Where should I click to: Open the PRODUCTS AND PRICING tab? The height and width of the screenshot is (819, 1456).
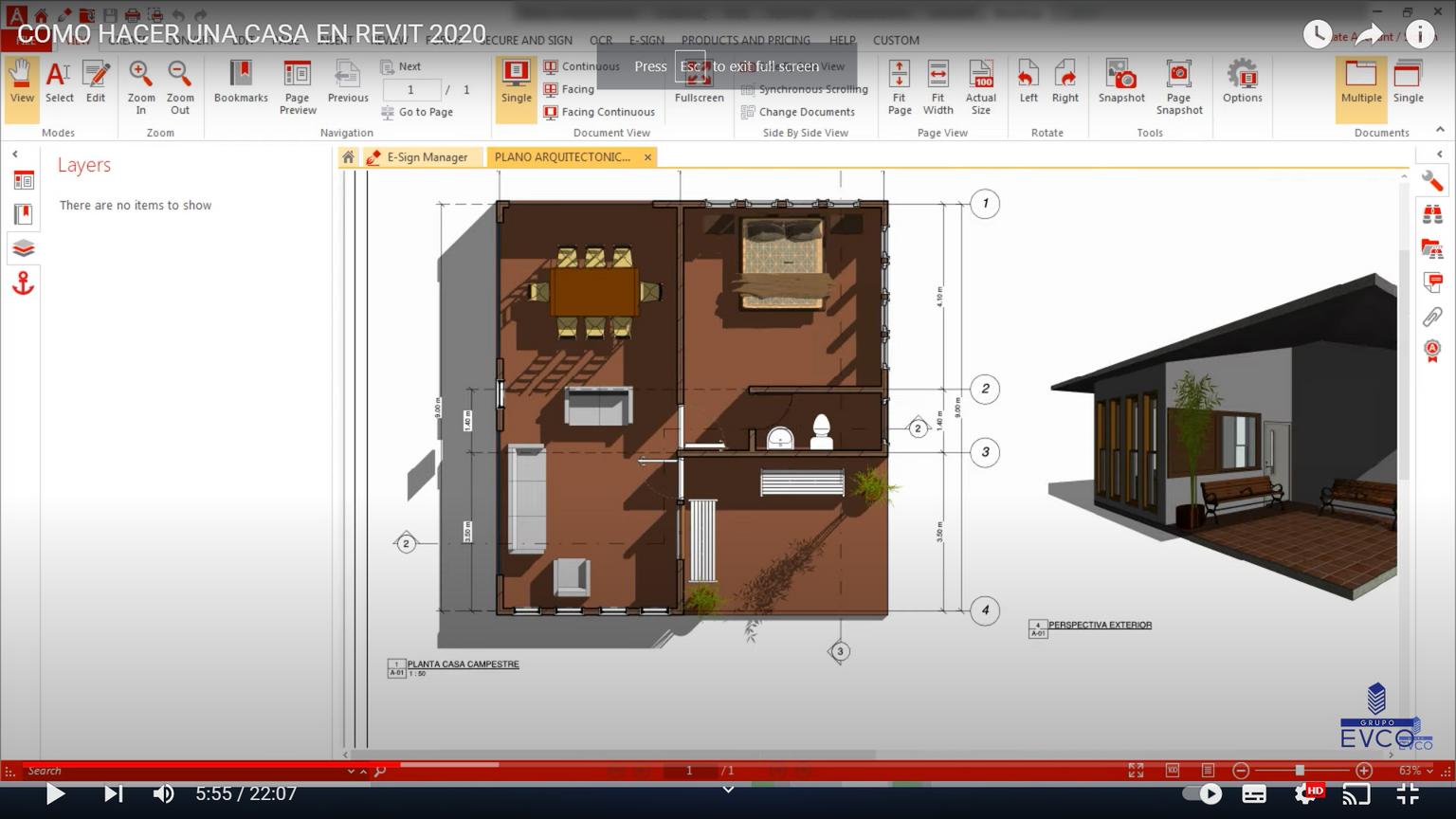coord(746,41)
